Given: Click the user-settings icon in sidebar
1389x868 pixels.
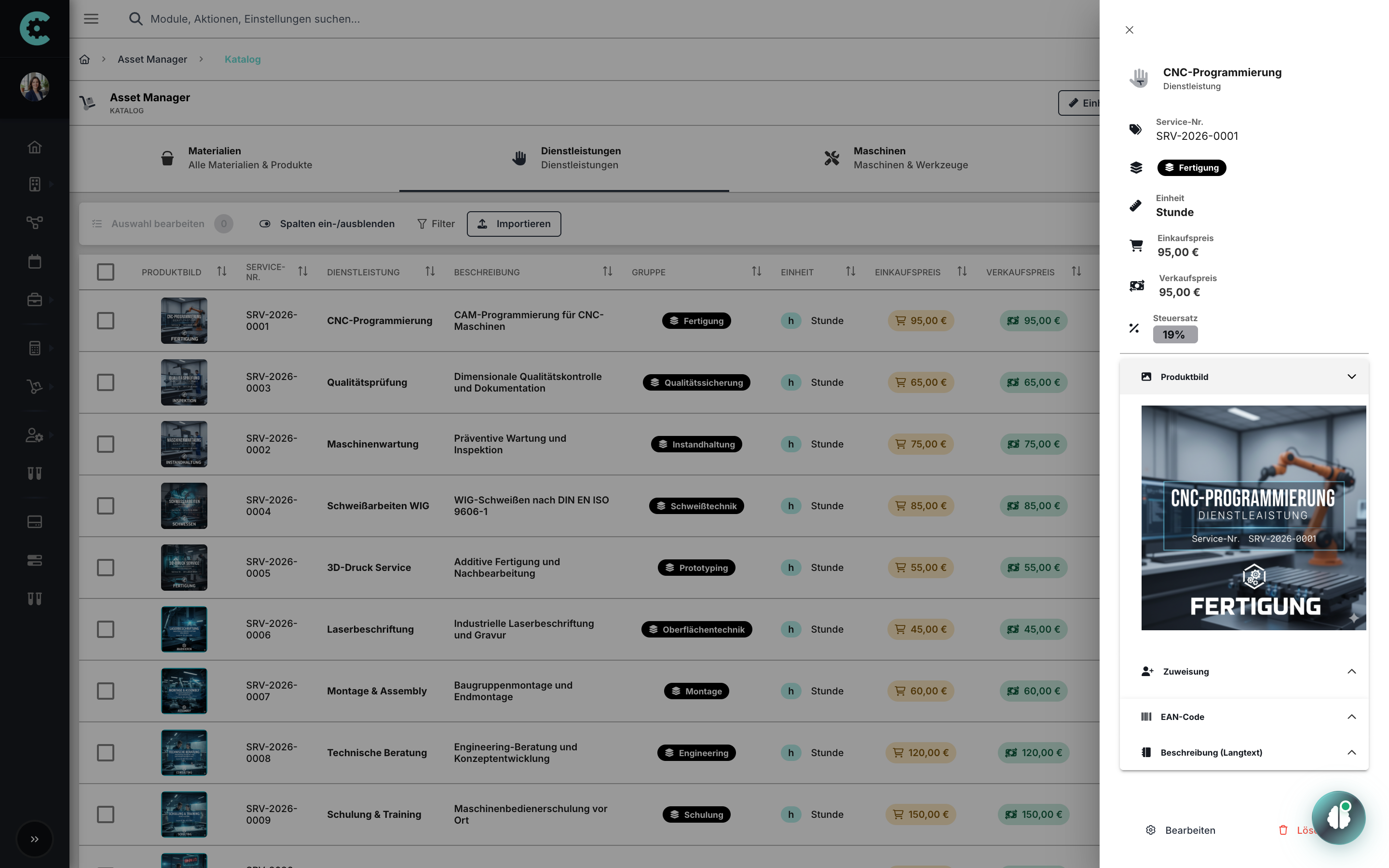Looking at the screenshot, I should point(34,435).
